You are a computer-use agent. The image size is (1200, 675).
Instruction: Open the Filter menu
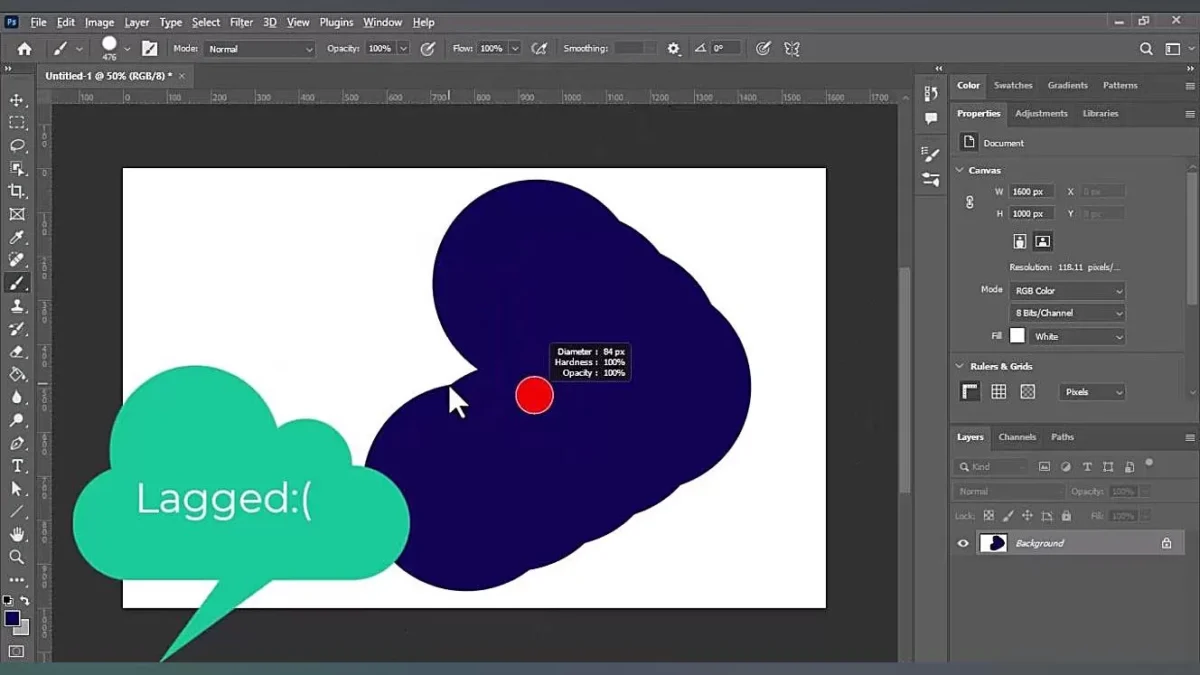tap(241, 22)
